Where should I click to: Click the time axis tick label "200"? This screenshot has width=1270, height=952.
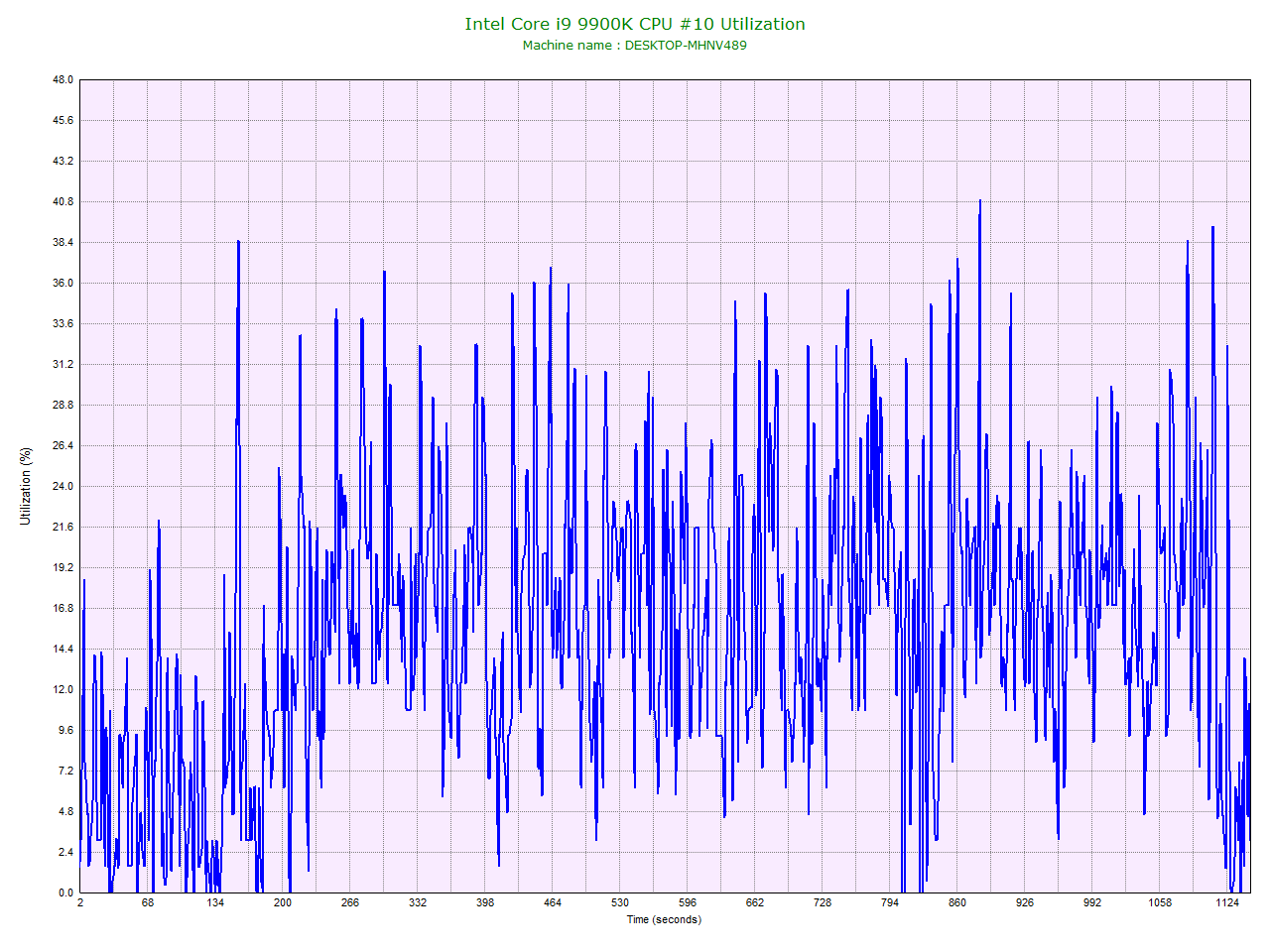pos(283,902)
